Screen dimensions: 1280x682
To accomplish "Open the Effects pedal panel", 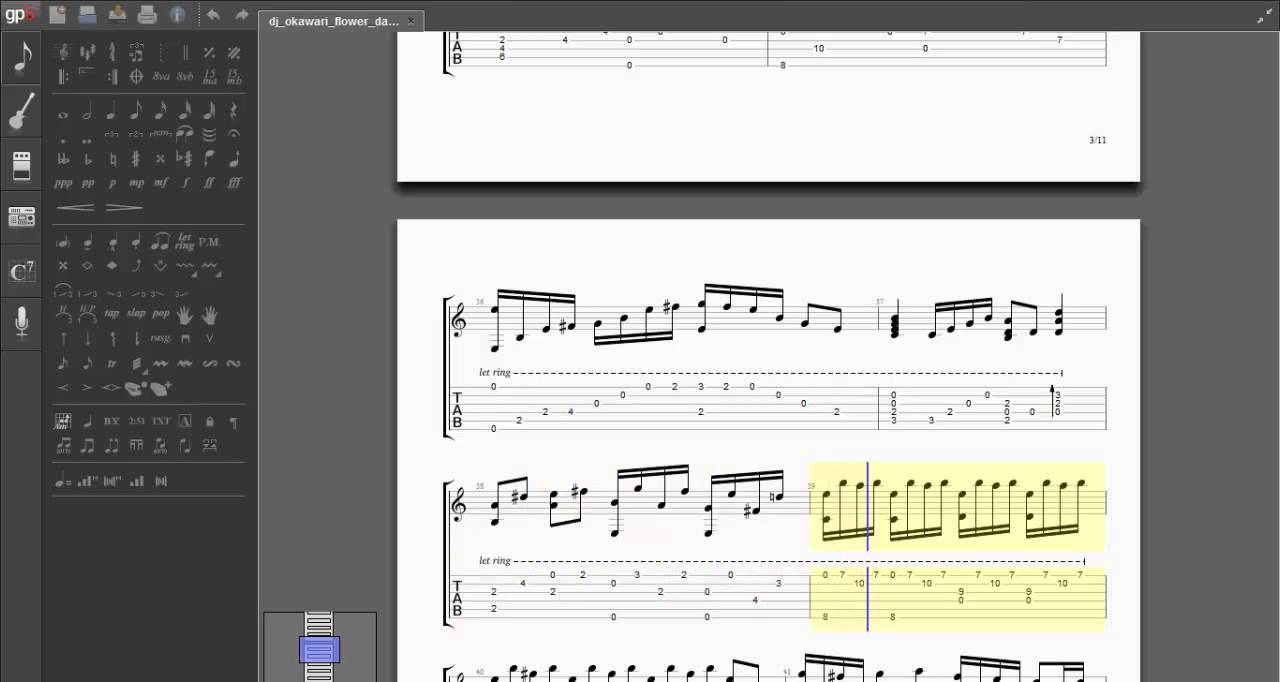I will (x=21, y=164).
